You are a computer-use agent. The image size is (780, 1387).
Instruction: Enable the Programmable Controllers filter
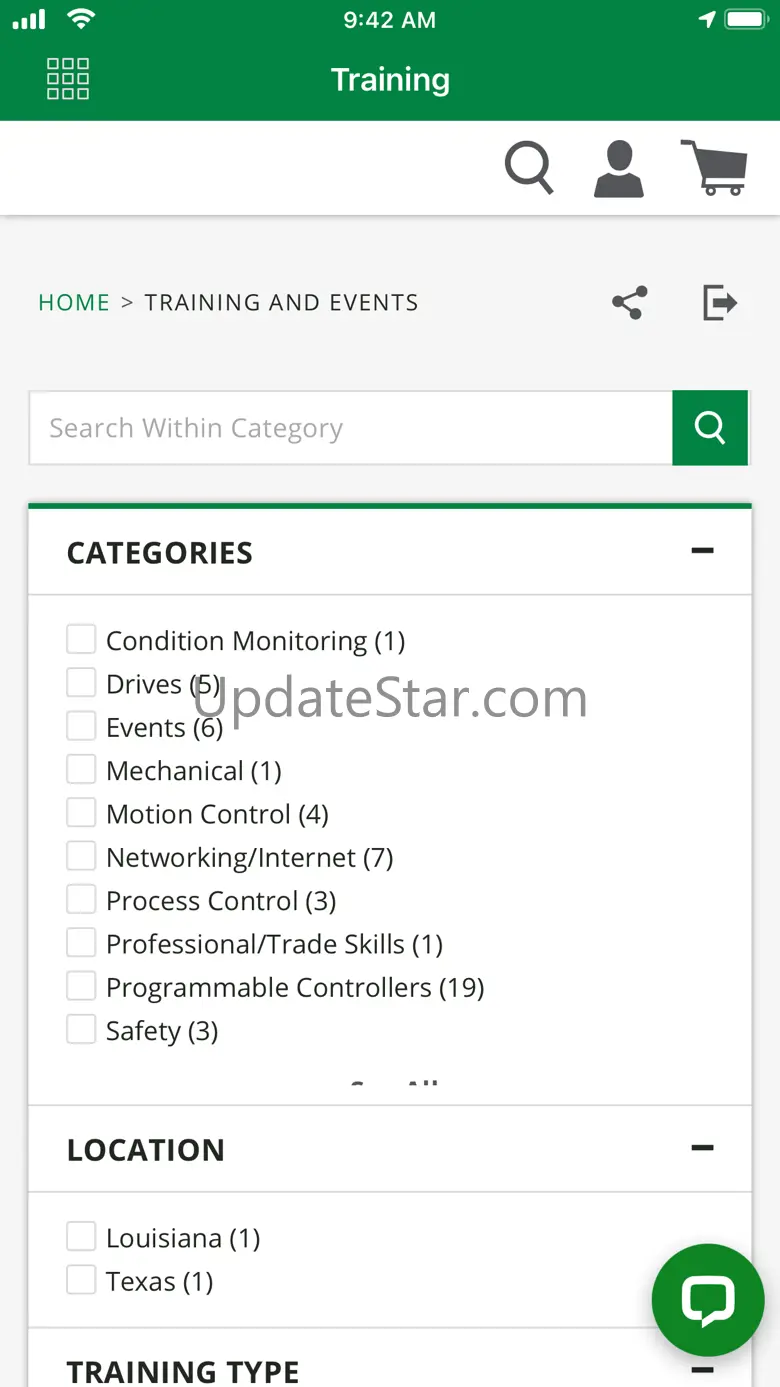81,986
